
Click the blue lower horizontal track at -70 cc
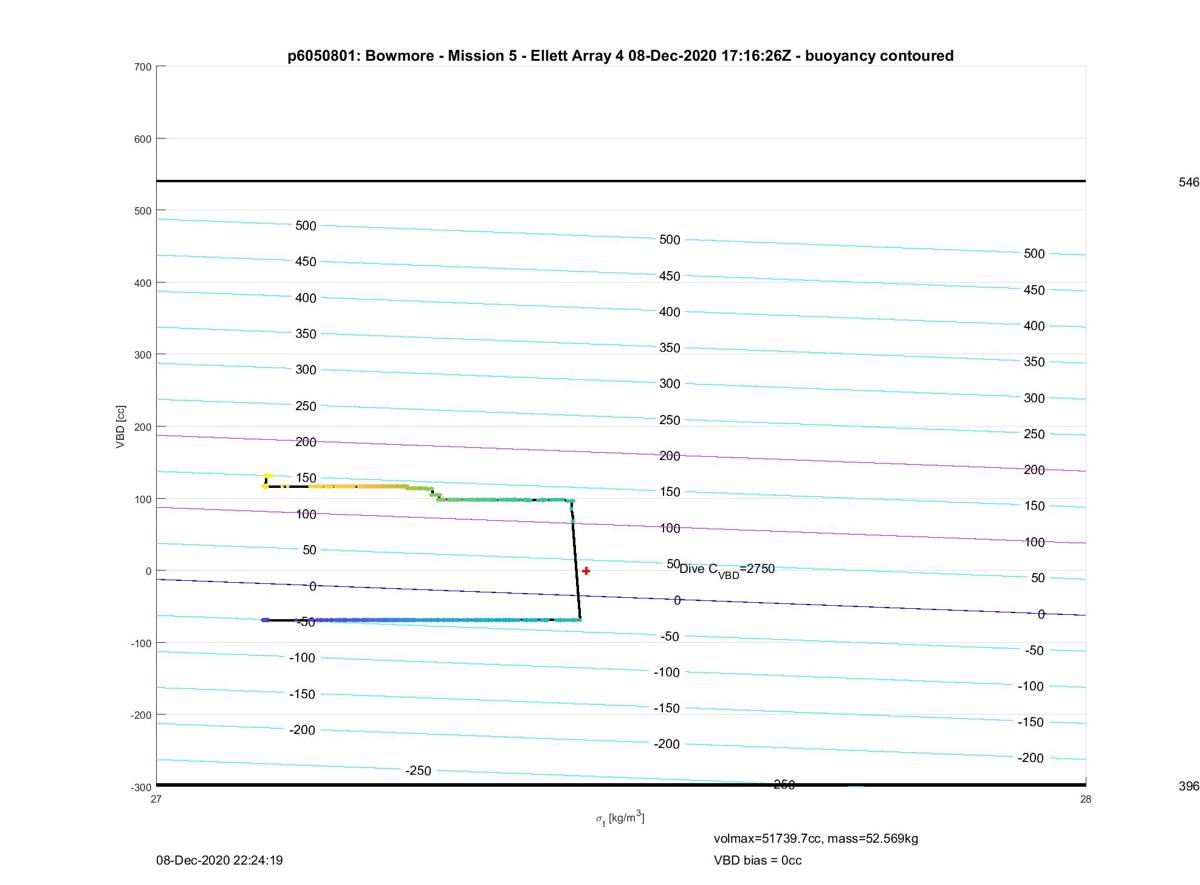coord(421,620)
